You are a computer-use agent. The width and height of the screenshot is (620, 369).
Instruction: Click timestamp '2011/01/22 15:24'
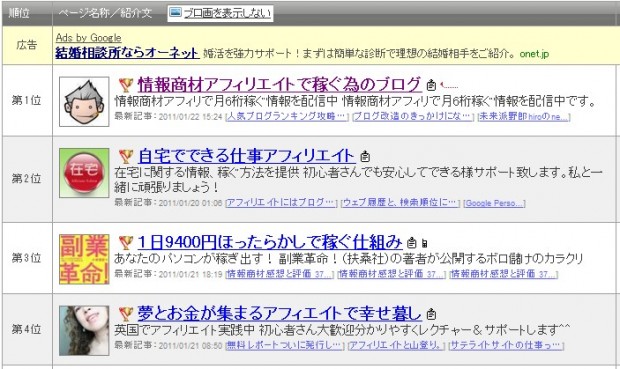(191, 117)
